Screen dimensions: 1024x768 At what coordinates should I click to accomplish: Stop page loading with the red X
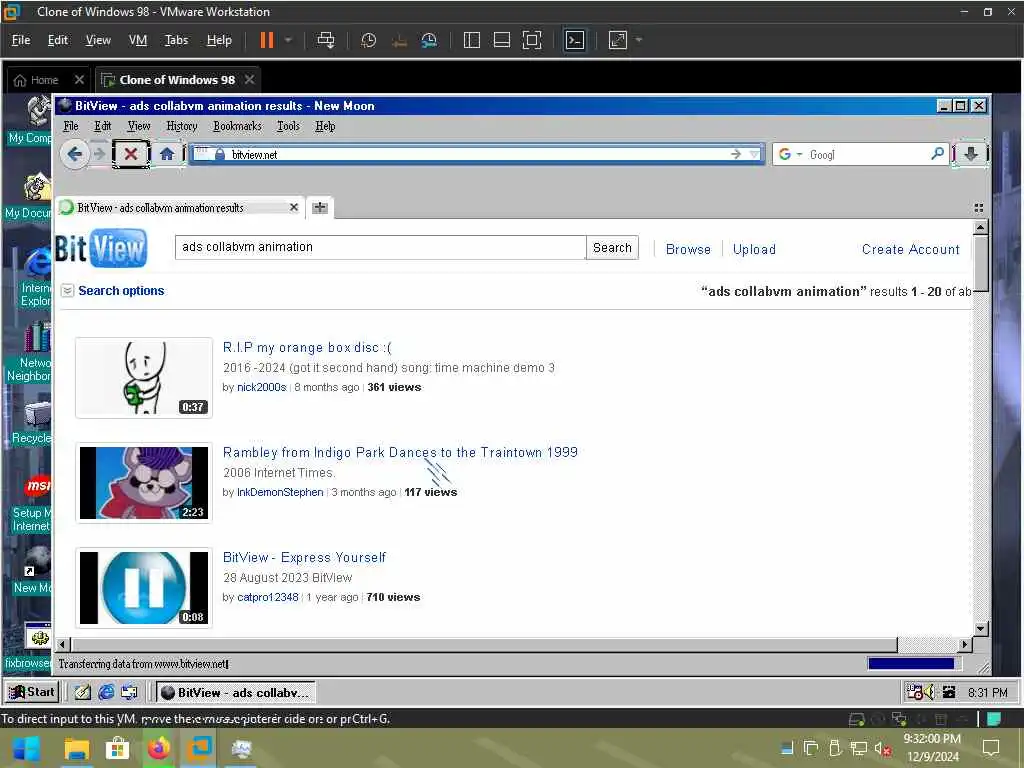coord(131,154)
